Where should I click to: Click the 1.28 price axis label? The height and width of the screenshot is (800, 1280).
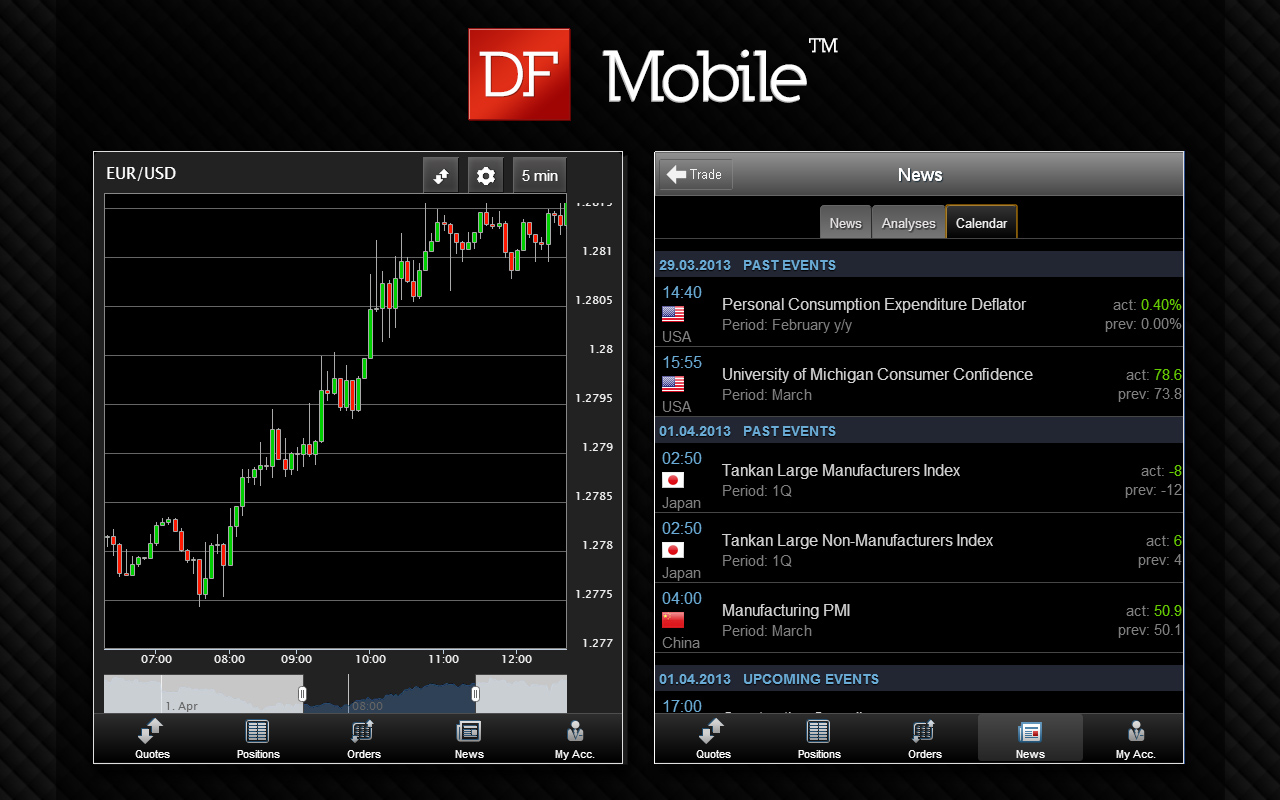click(x=601, y=349)
